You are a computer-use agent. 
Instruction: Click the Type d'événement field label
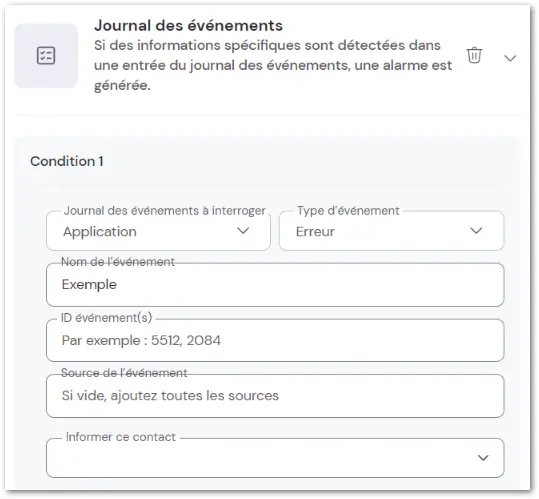pyautogui.click(x=348, y=210)
